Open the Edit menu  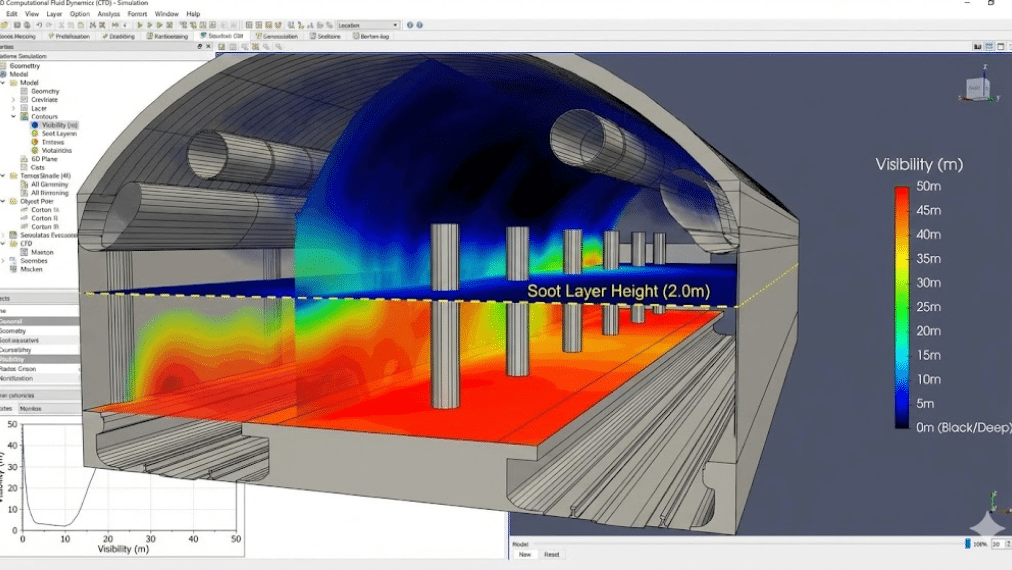pyautogui.click(x=12, y=14)
